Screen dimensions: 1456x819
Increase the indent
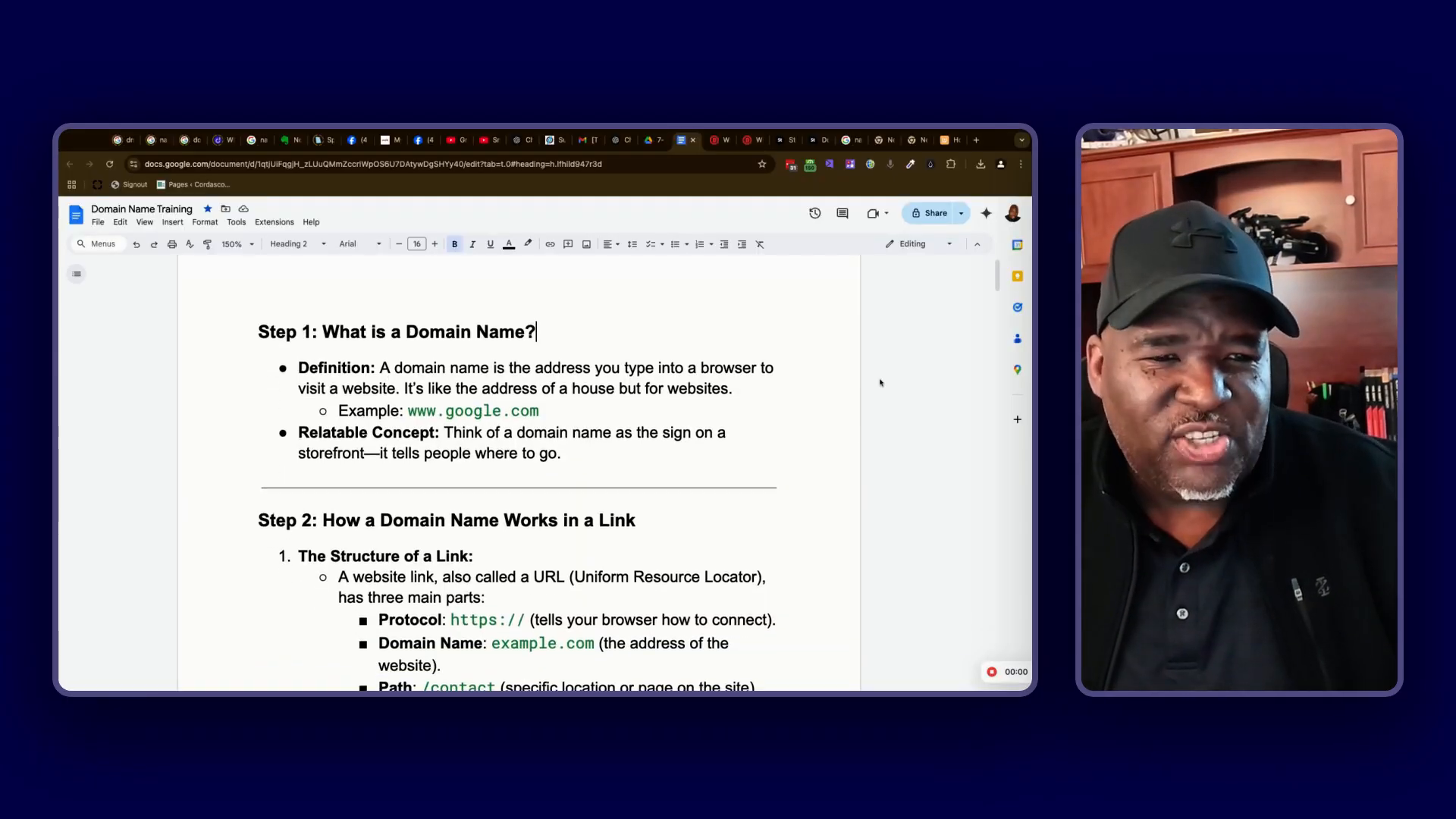(742, 244)
